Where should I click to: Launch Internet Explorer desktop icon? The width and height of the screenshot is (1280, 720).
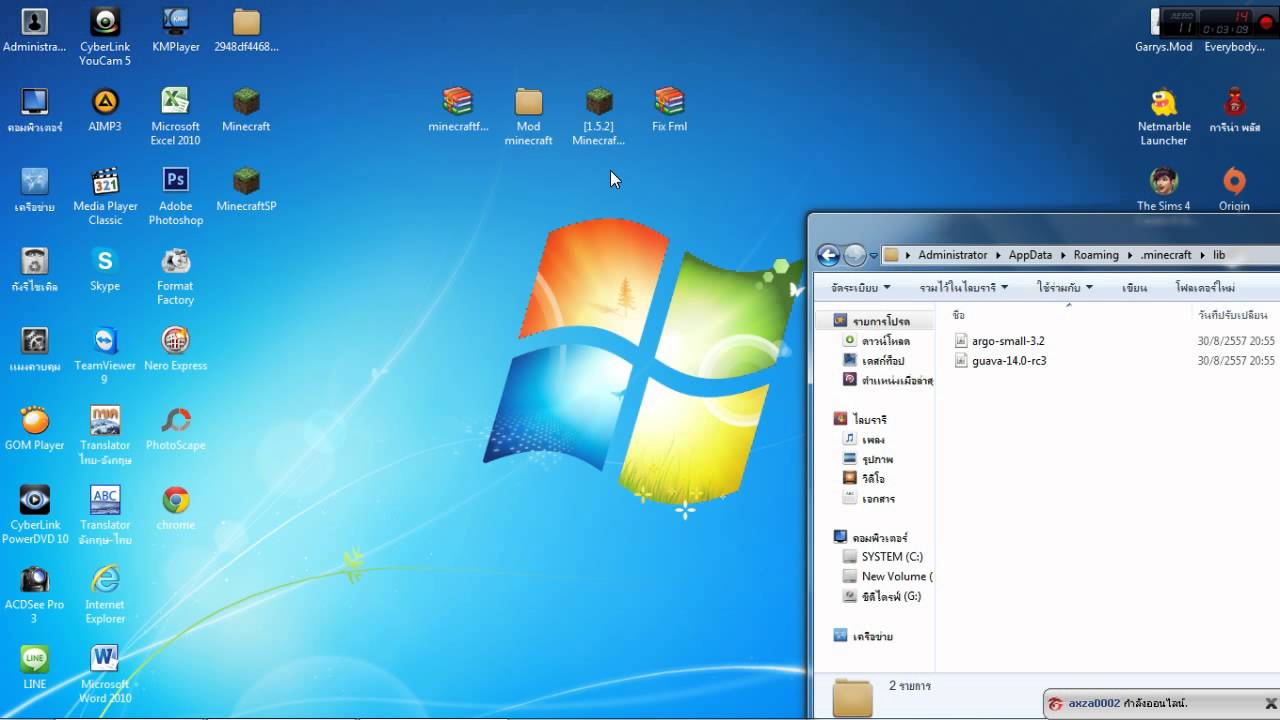[x=105, y=594]
